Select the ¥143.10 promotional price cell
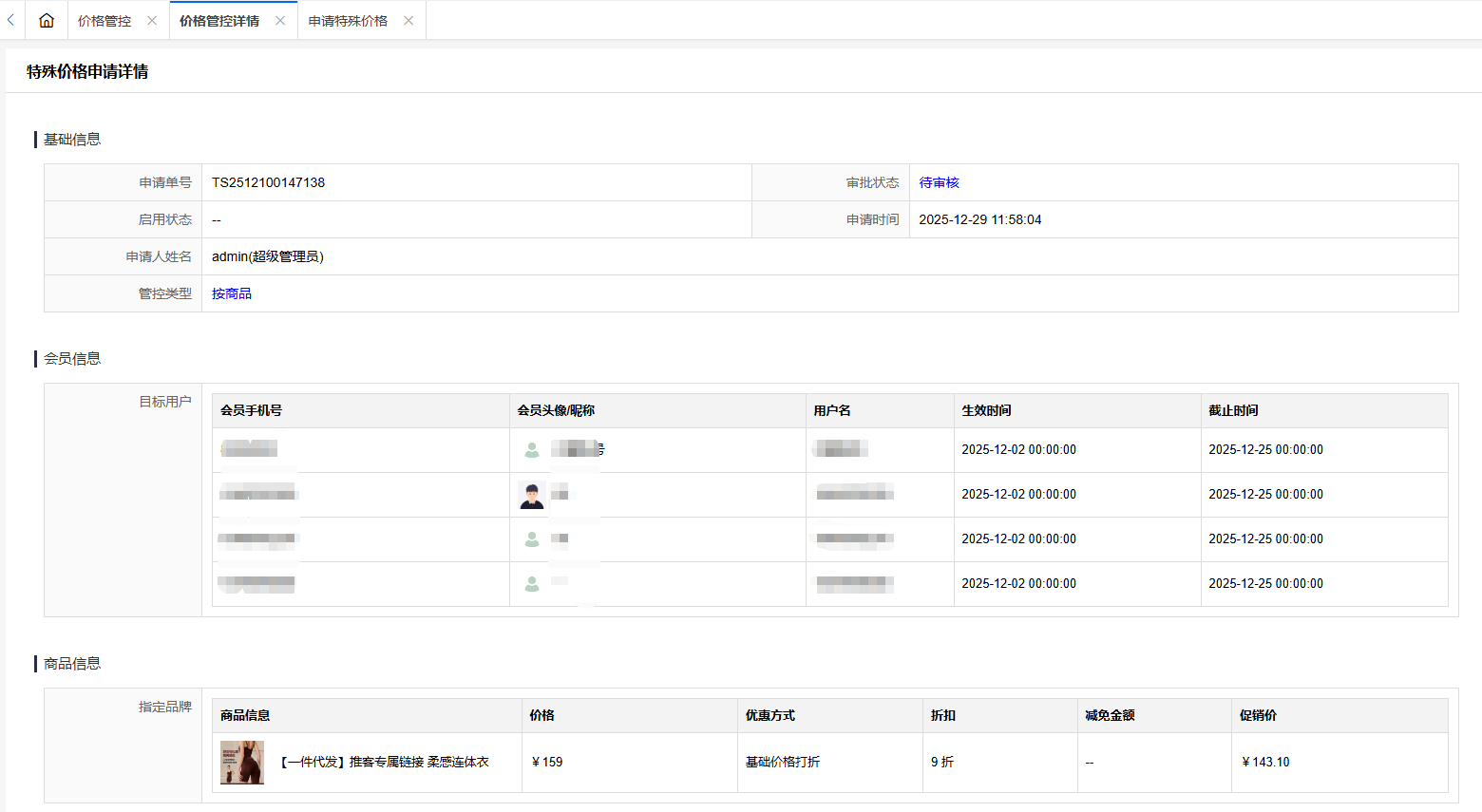Image resolution: width=1482 pixels, height=812 pixels. [1265, 762]
